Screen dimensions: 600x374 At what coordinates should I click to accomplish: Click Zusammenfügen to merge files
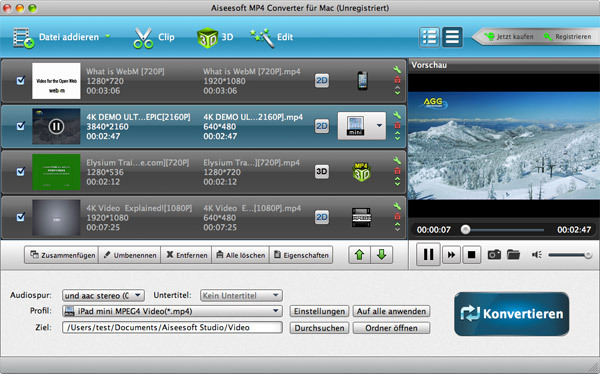point(62,255)
